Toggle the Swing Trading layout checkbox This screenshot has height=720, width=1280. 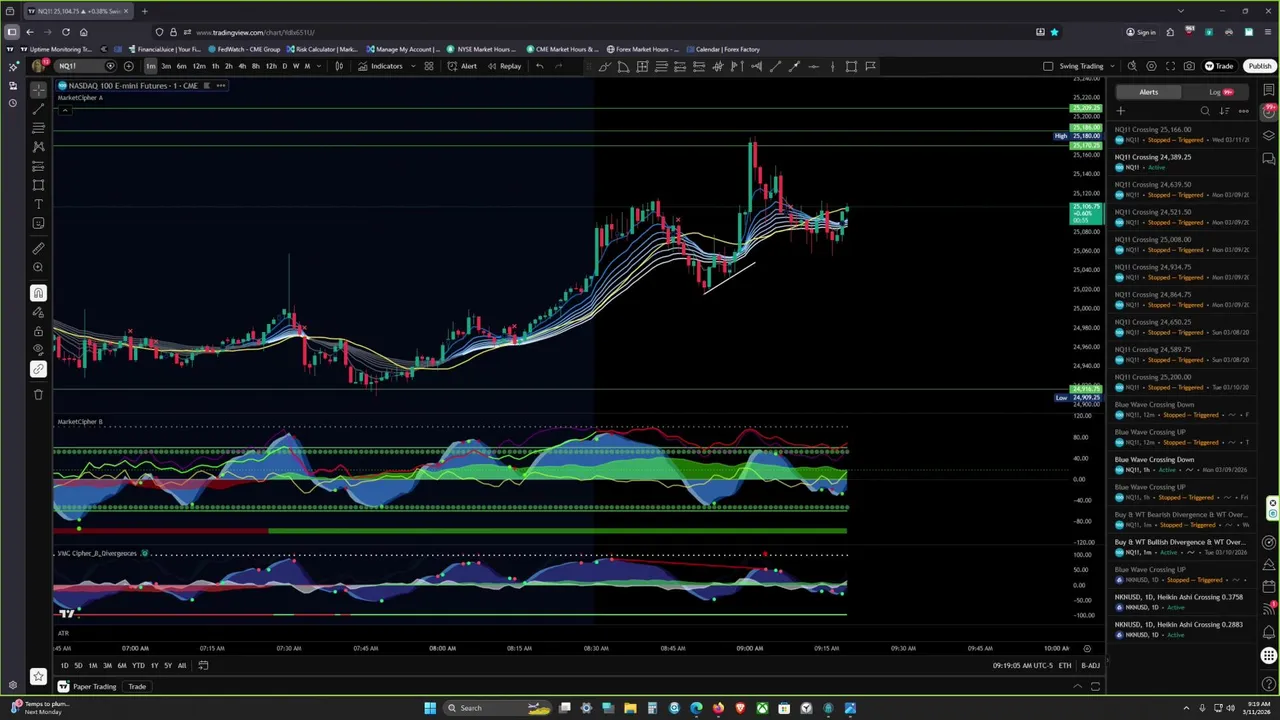coord(1048,66)
